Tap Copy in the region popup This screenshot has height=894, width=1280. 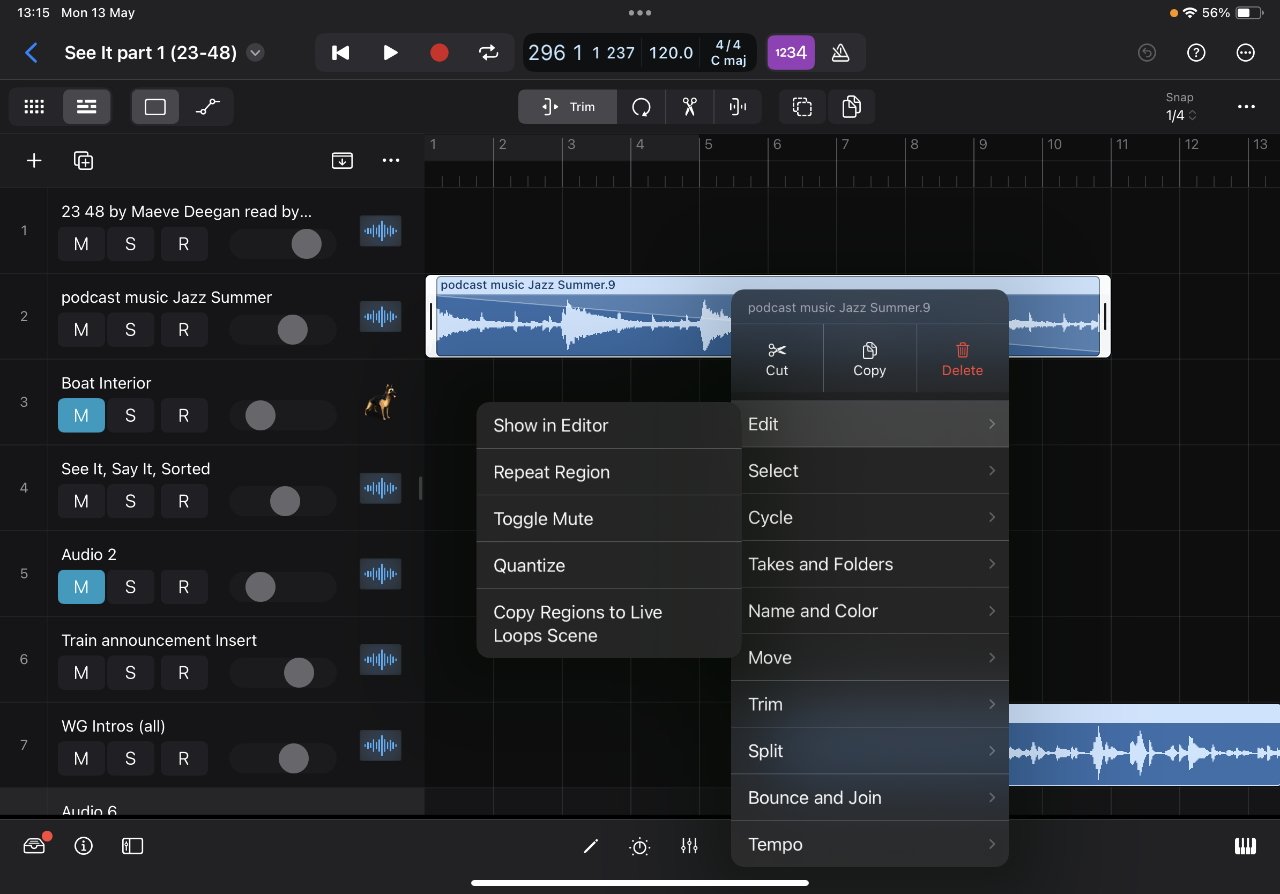[869, 358]
